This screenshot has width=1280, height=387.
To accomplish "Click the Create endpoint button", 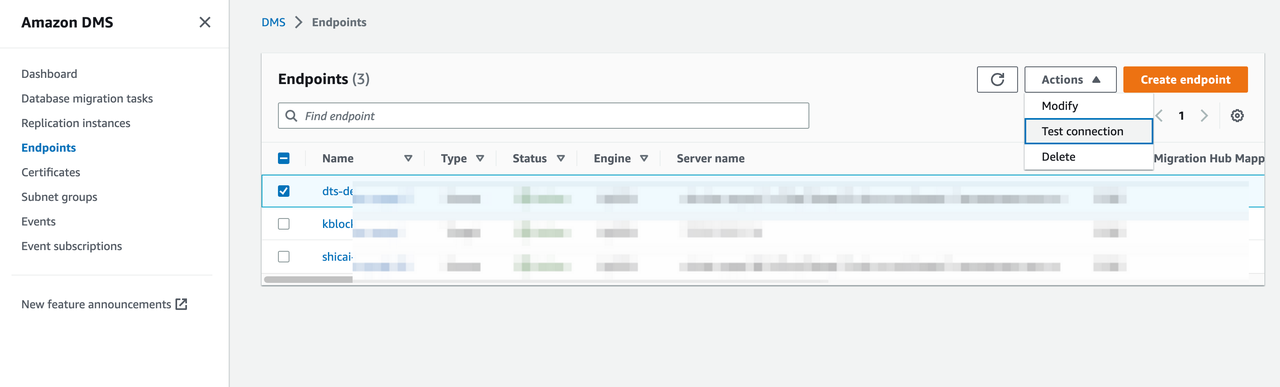I will pyautogui.click(x=1185, y=79).
